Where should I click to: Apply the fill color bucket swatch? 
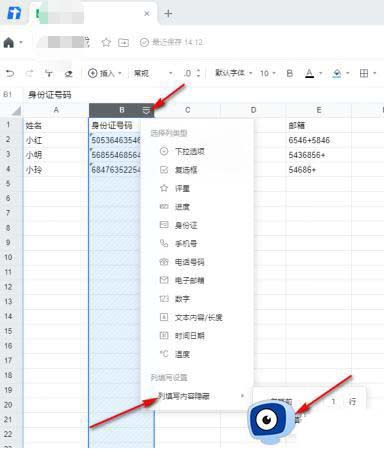(337, 73)
